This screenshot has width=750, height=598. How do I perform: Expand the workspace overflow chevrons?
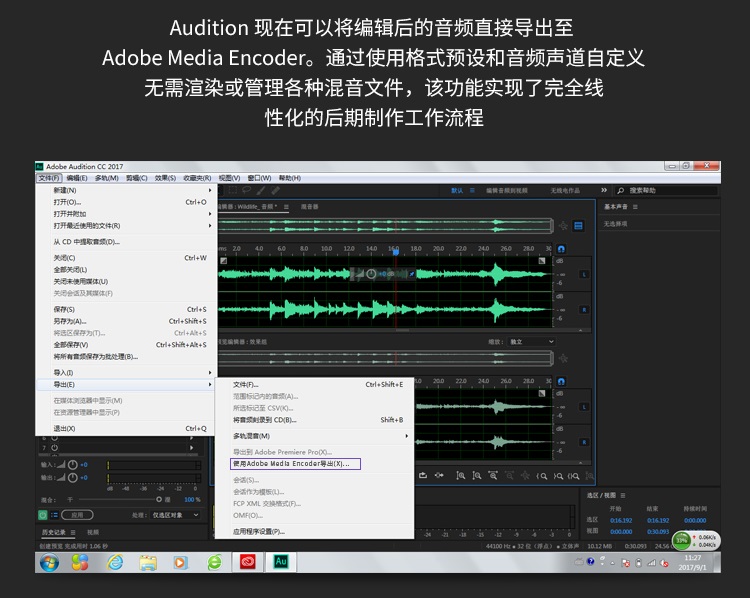(x=604, y=190)
